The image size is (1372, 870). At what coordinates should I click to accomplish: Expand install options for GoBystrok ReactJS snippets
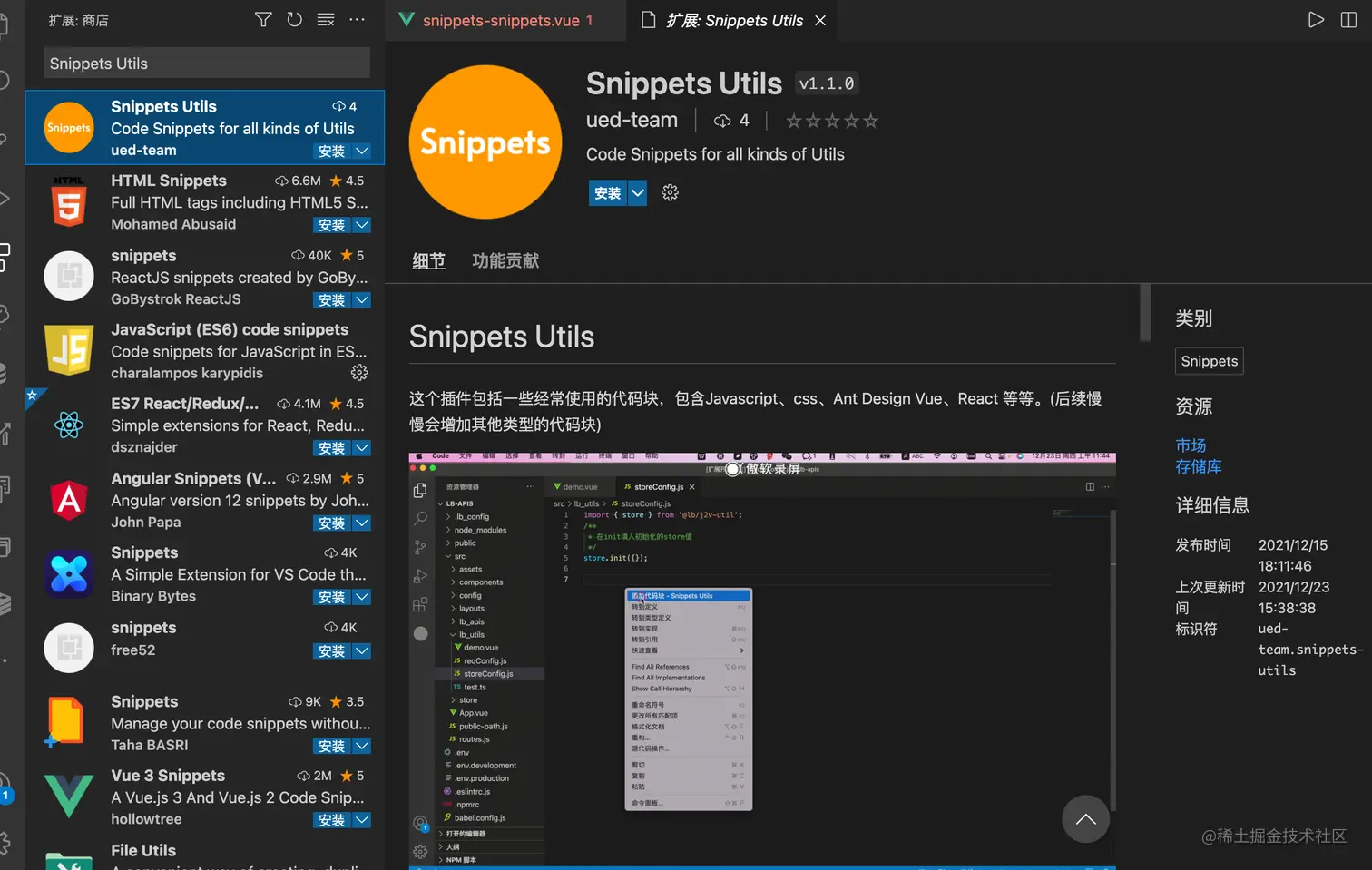coord(362,299)
